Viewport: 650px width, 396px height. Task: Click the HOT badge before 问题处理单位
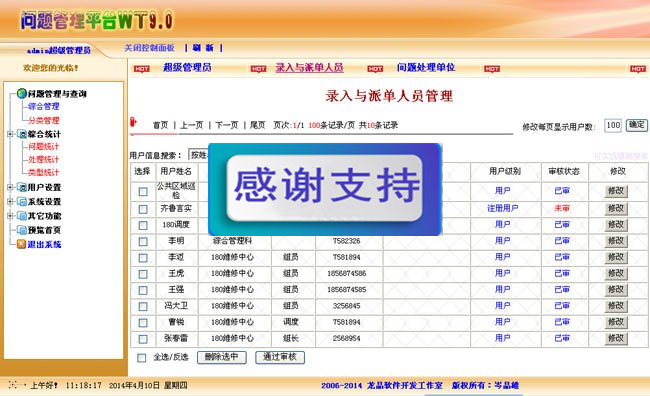(375, 69)
